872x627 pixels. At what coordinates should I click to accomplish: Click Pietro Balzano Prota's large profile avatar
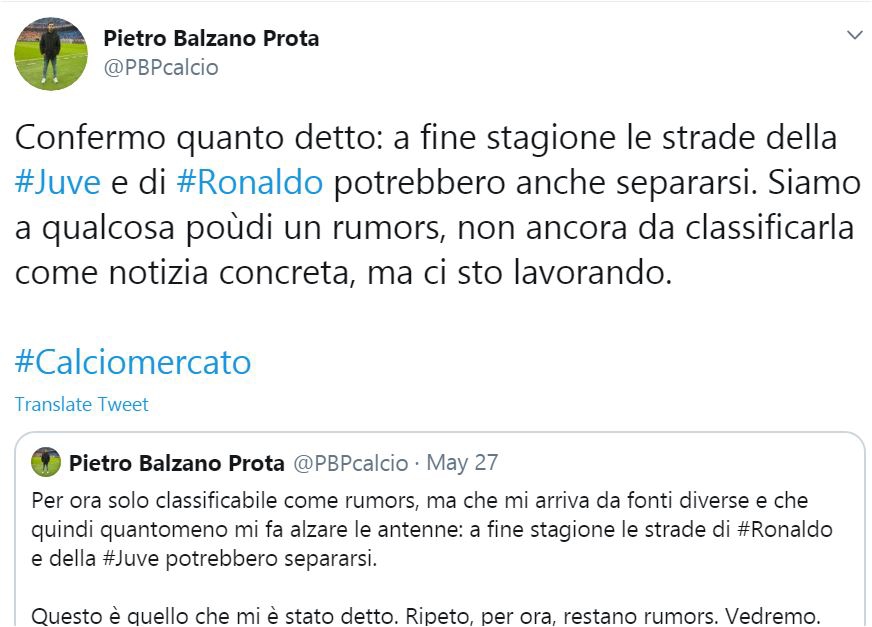tap(50, 53)
